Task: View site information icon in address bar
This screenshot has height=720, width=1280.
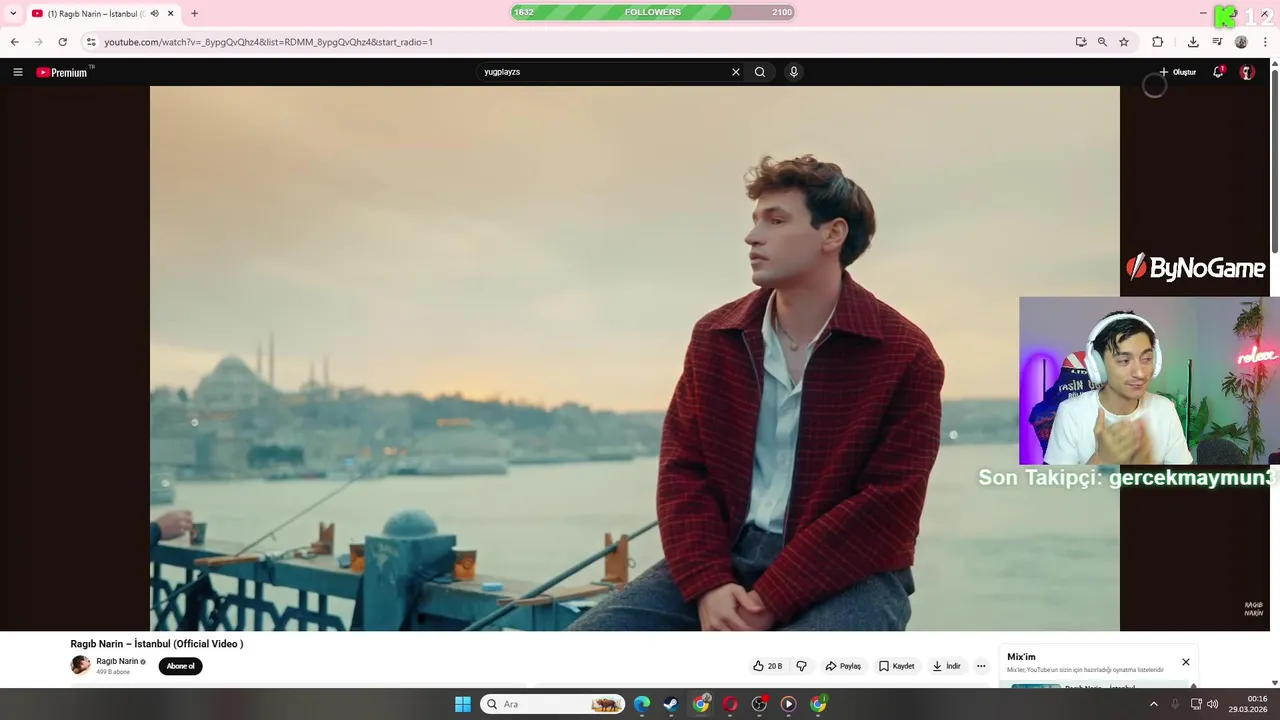Action: click(91, 42)
